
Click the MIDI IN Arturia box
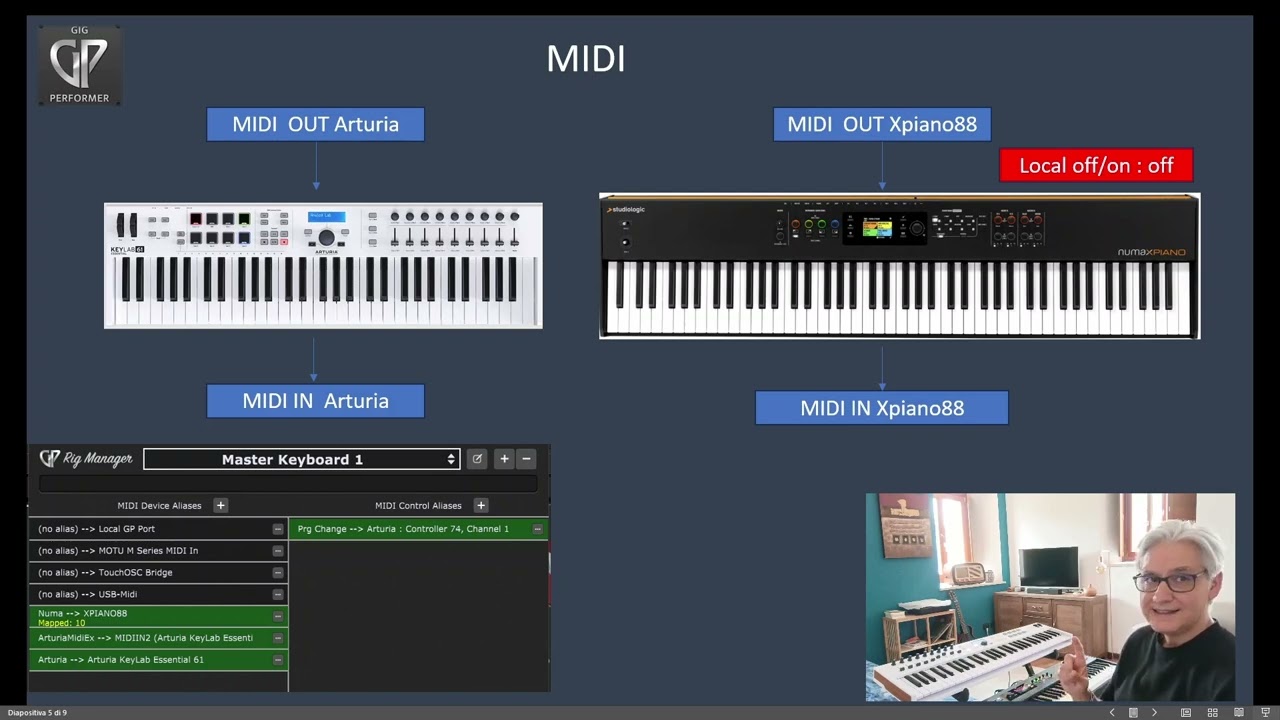[x=316, y=401]
